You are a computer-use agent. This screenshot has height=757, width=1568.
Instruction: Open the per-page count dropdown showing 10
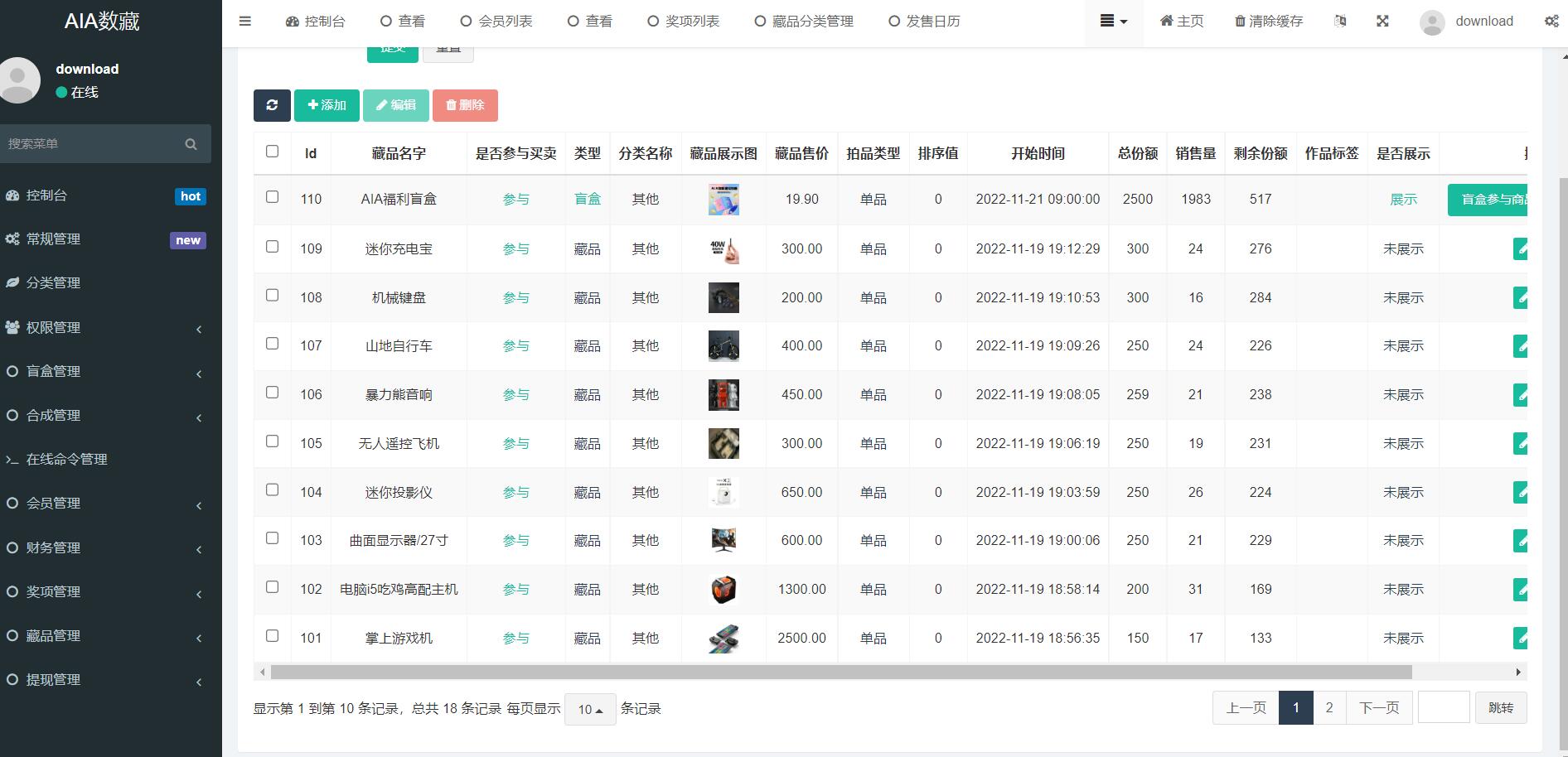[x=589, y=709]
